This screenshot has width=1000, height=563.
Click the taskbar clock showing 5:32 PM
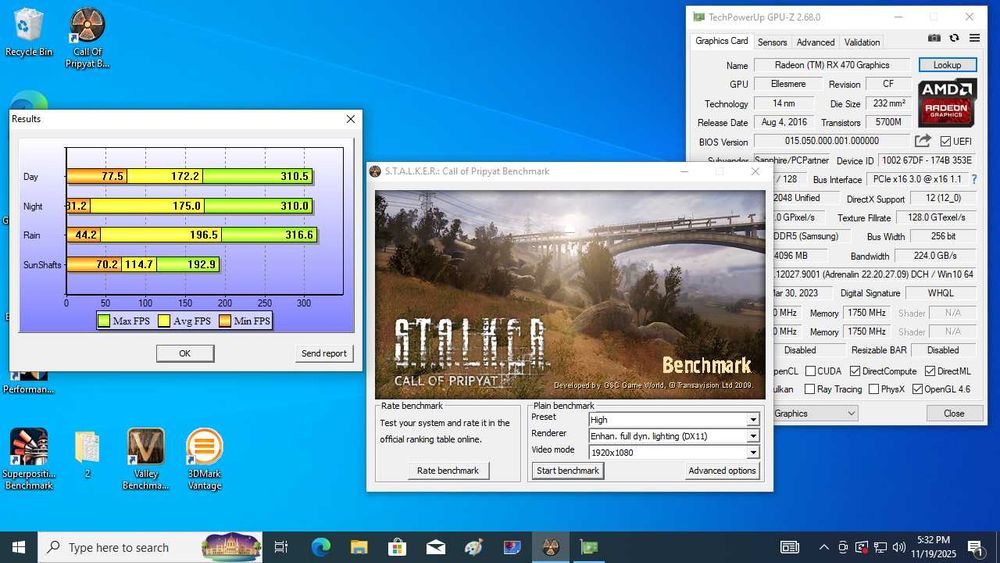pyautogui.click(x=934, y=547)
